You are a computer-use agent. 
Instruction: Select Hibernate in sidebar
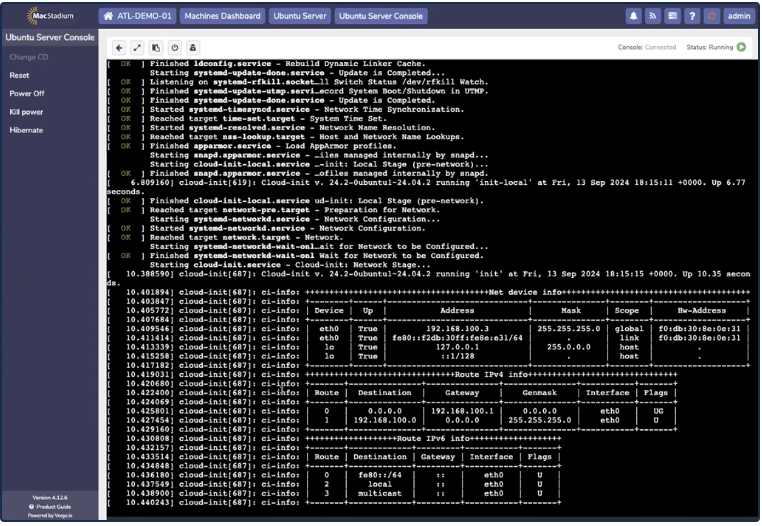[x=26, y=130]
